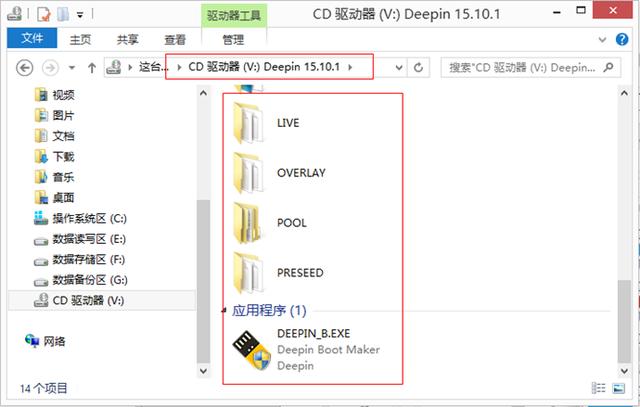Switch to the 查看 ribbon tab

[175, 40]
